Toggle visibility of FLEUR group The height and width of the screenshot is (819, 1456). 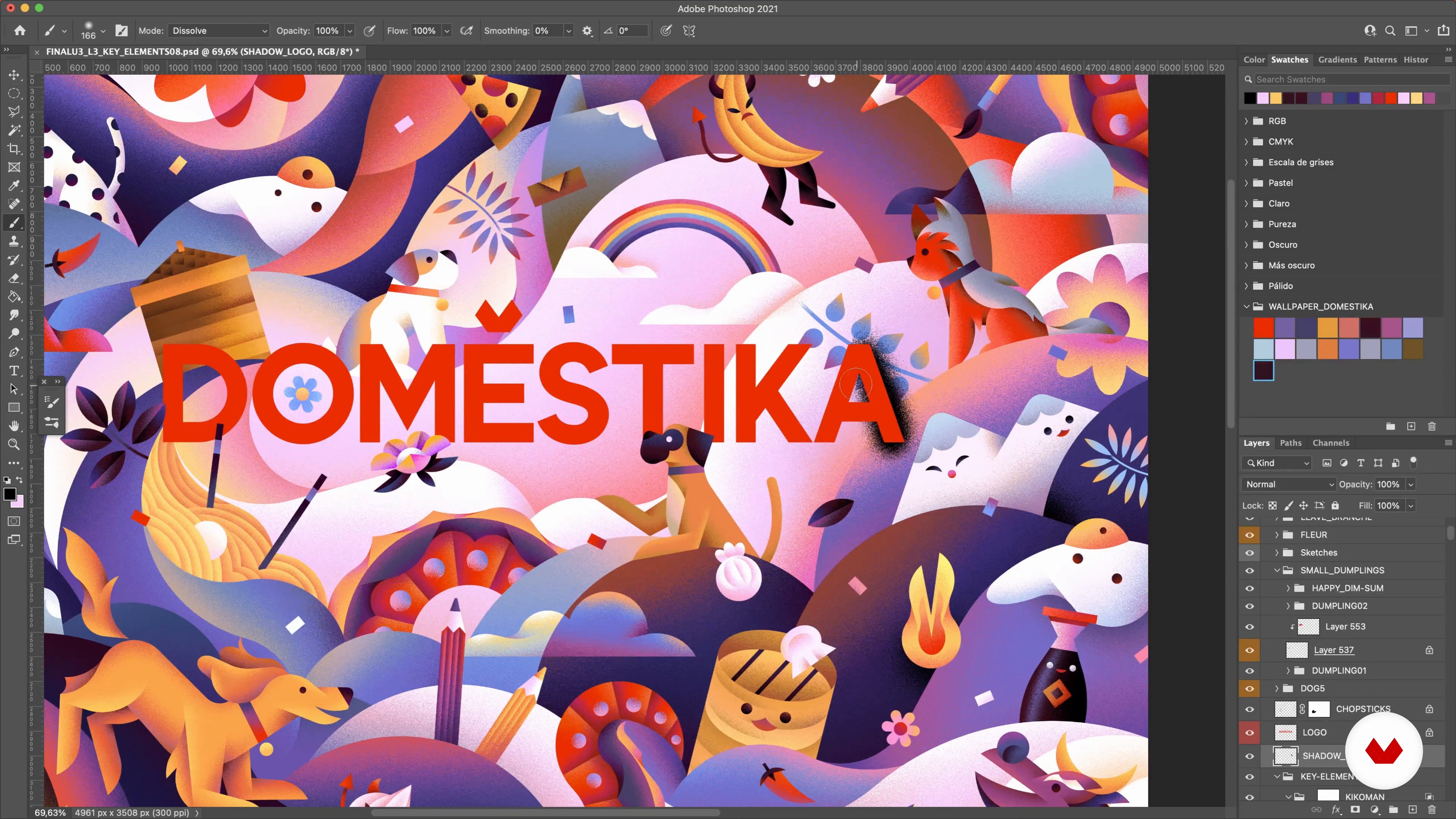point(1249,535)
